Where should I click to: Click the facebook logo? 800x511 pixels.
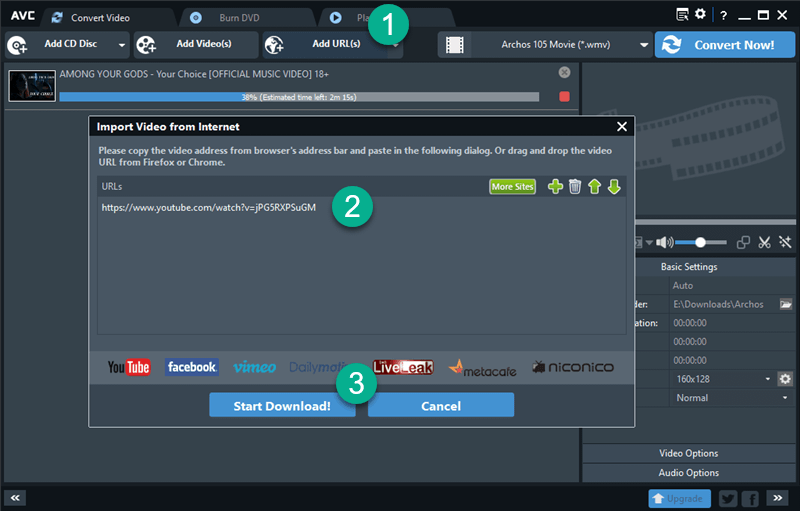pyautogui.click(x=192, y=367)
